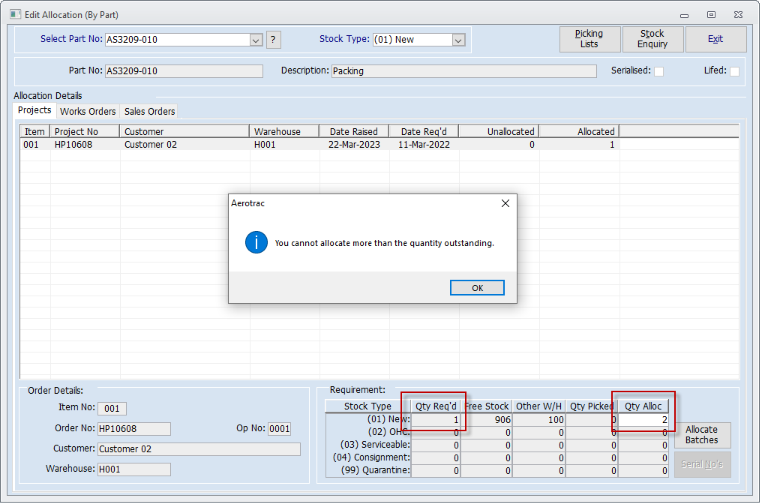Click Qty Alloc cell for (03) Serviceable
This screenshot has height=503, width=760.
tap(643, 445)
